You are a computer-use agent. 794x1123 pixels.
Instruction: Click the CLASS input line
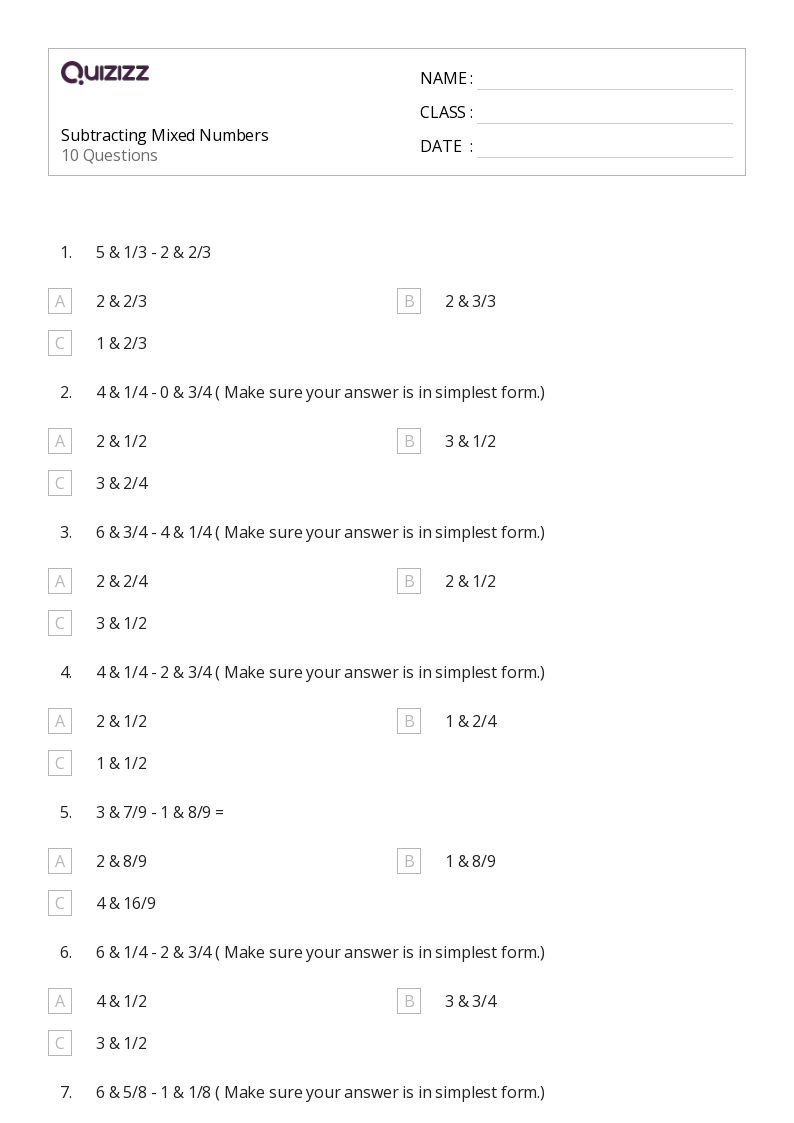[x=605, y=114]
